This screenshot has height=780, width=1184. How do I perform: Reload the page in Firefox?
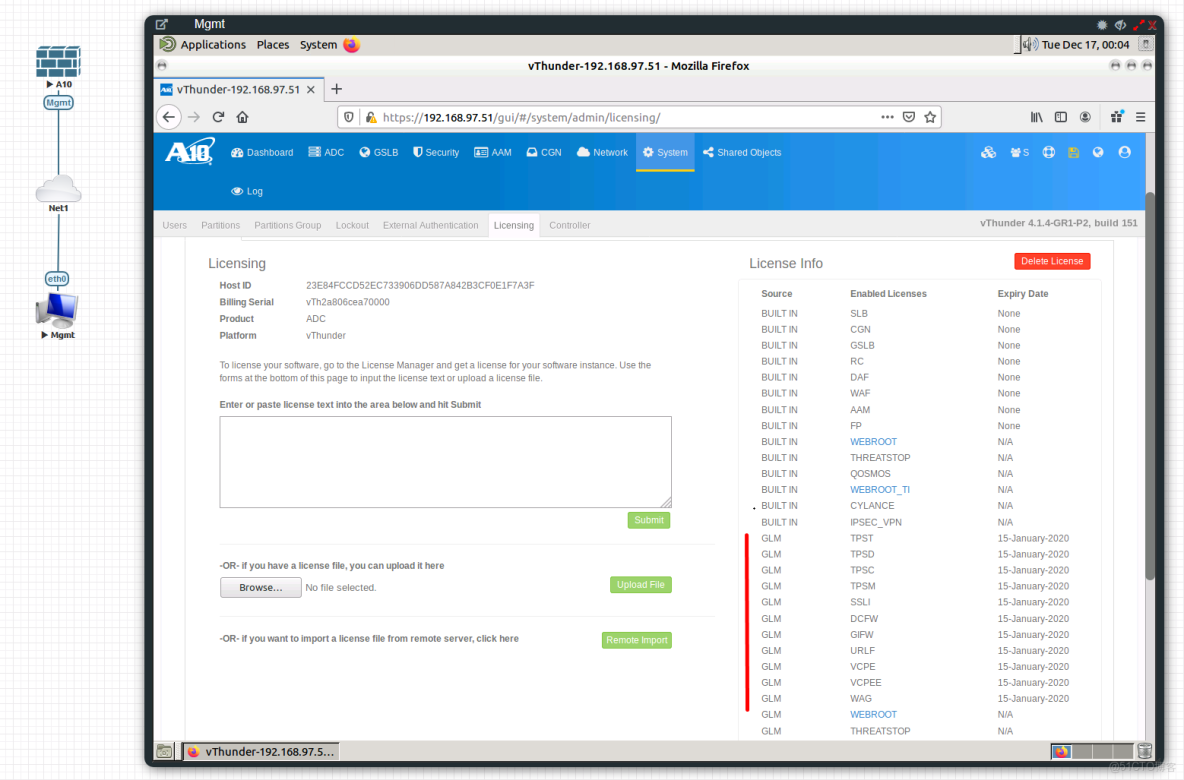(x=218, y=117)
